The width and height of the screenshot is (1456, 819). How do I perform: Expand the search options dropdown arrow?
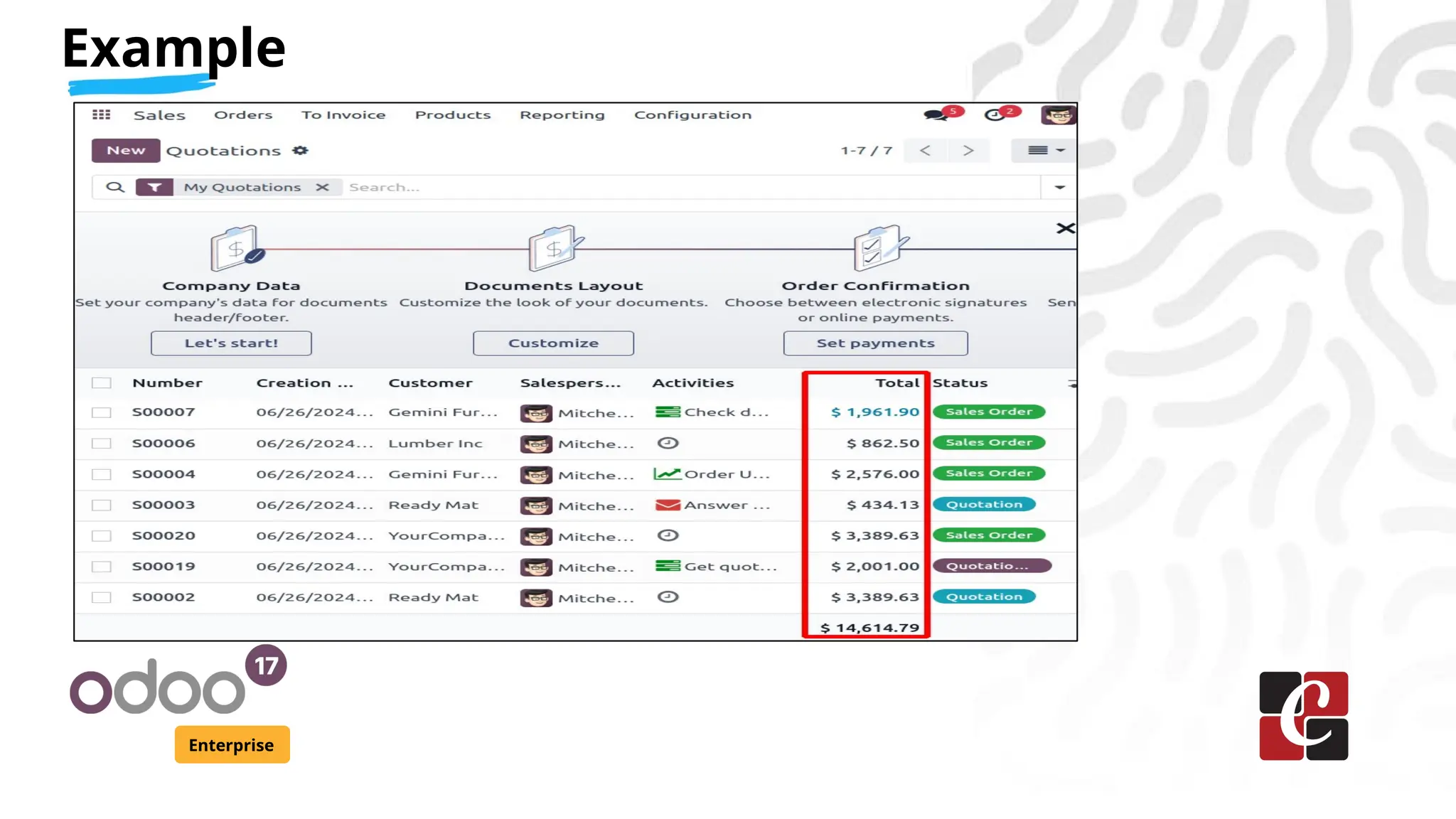pyautogui.click(x=1059, y=188)
